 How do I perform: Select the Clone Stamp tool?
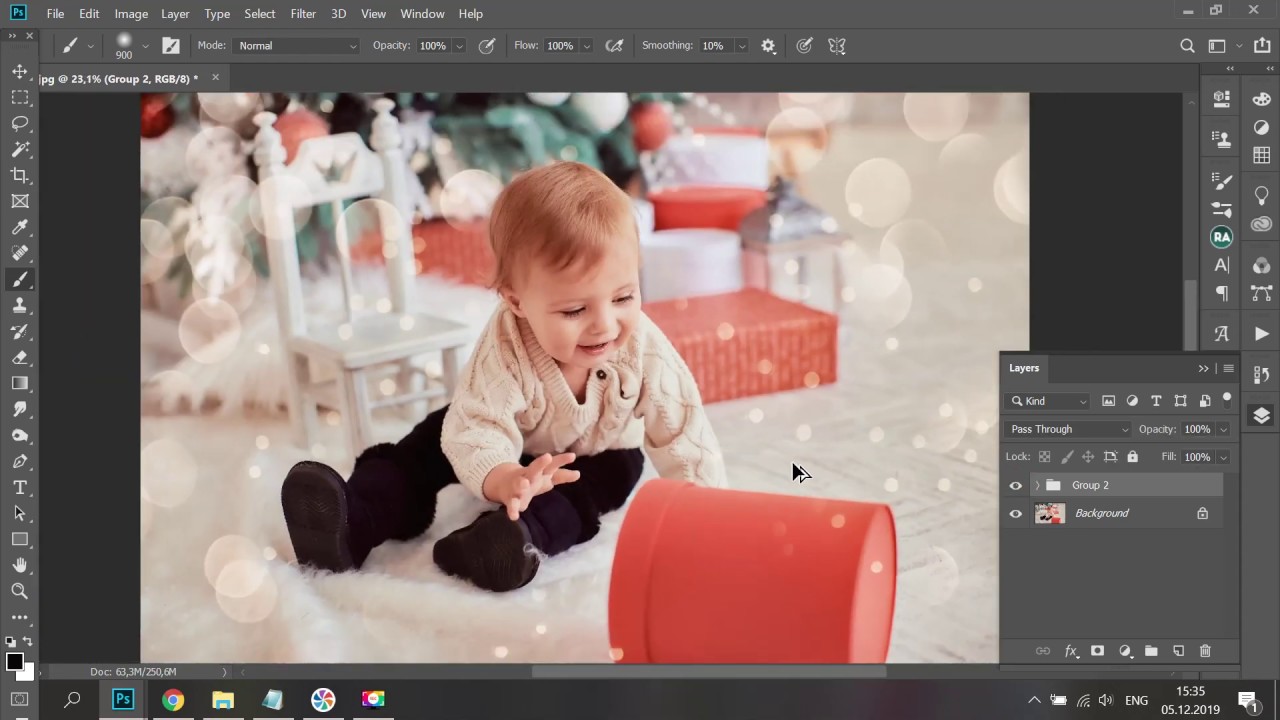pos(19,305)
